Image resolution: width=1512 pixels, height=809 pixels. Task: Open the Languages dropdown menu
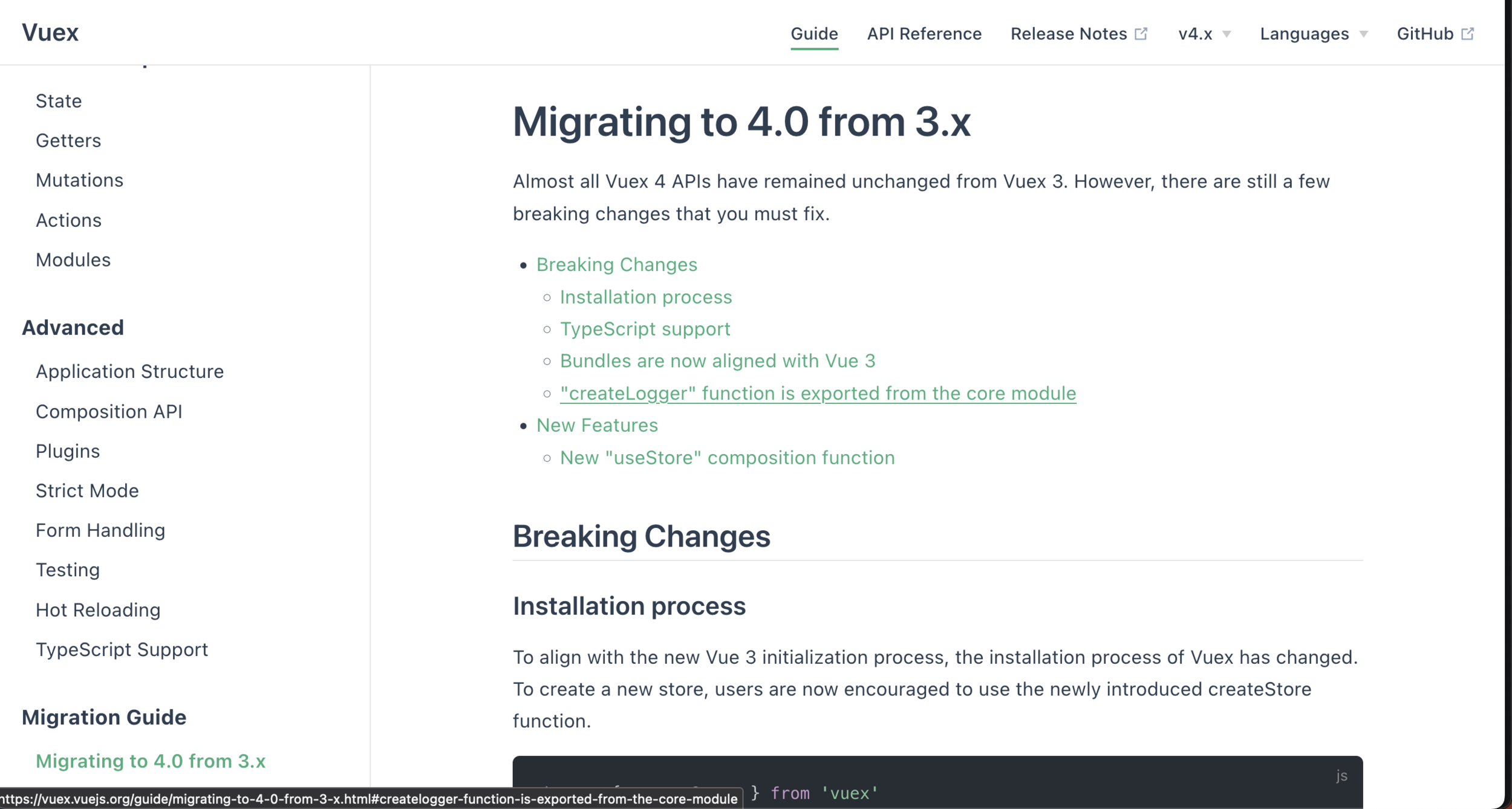coord(1312,34)
